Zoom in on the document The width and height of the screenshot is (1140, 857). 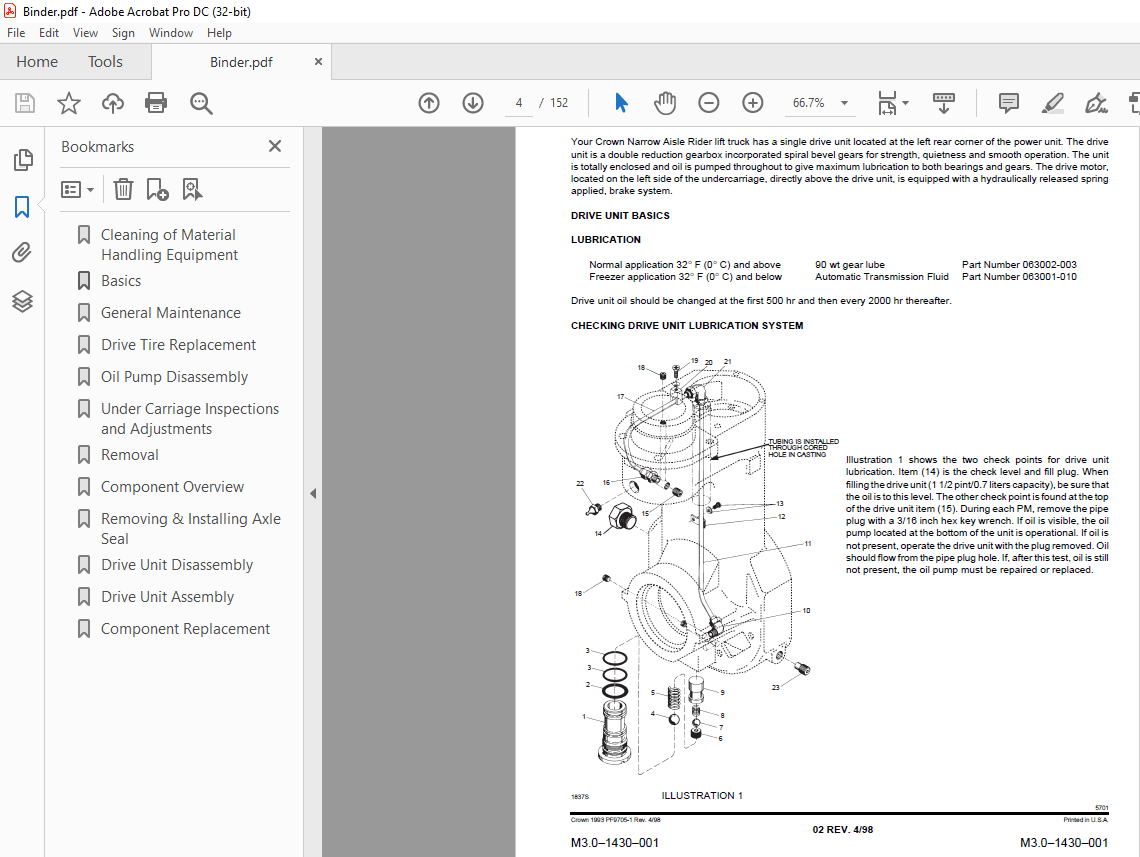(x=751, y=102)
